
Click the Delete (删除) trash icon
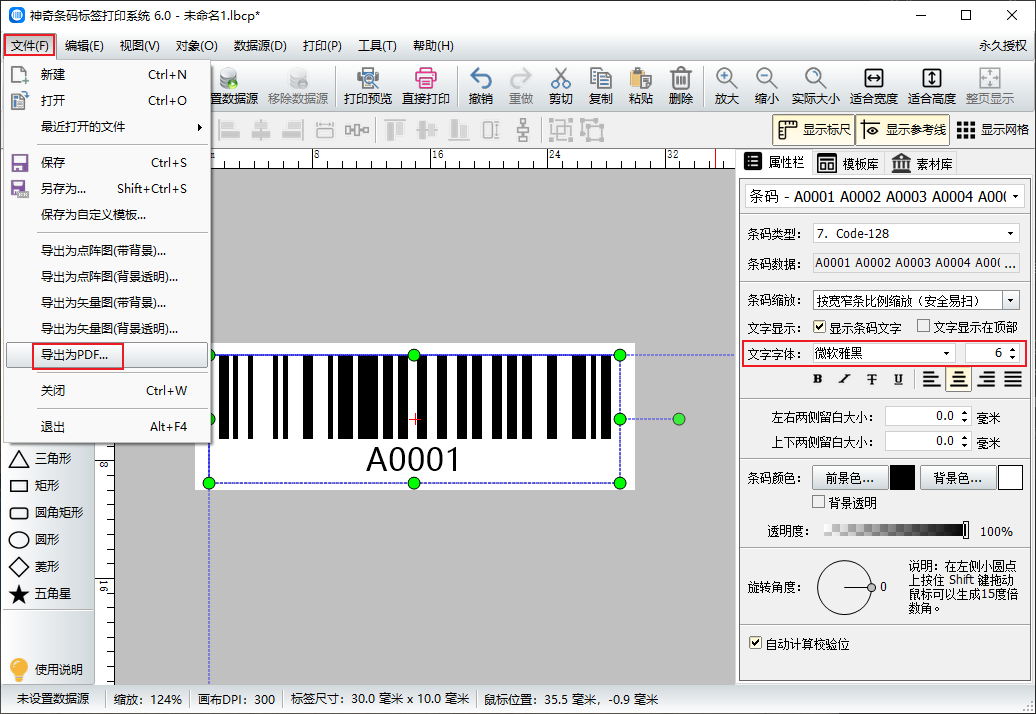(681, 86)
